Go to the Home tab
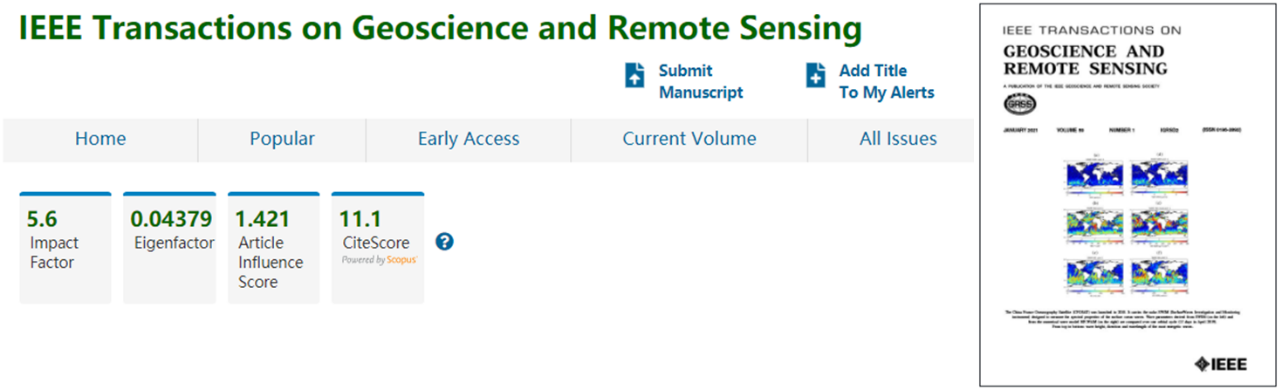The image size is (1282, 390). [x=100, y=140]
